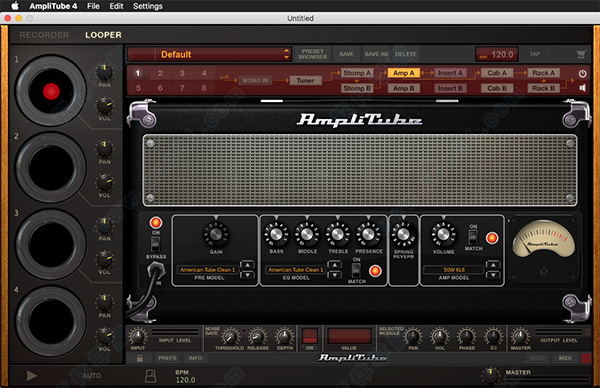Click the lock icon beside PREFS
Viewport: 600px width, 388px height.
pos(140,358)
